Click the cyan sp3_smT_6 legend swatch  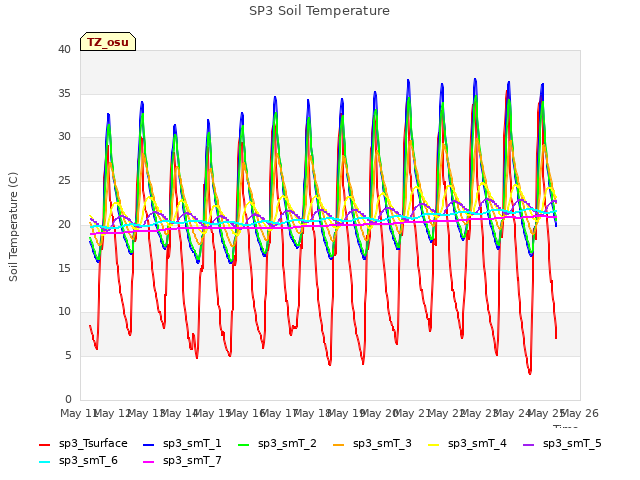[x=44, y=462]
